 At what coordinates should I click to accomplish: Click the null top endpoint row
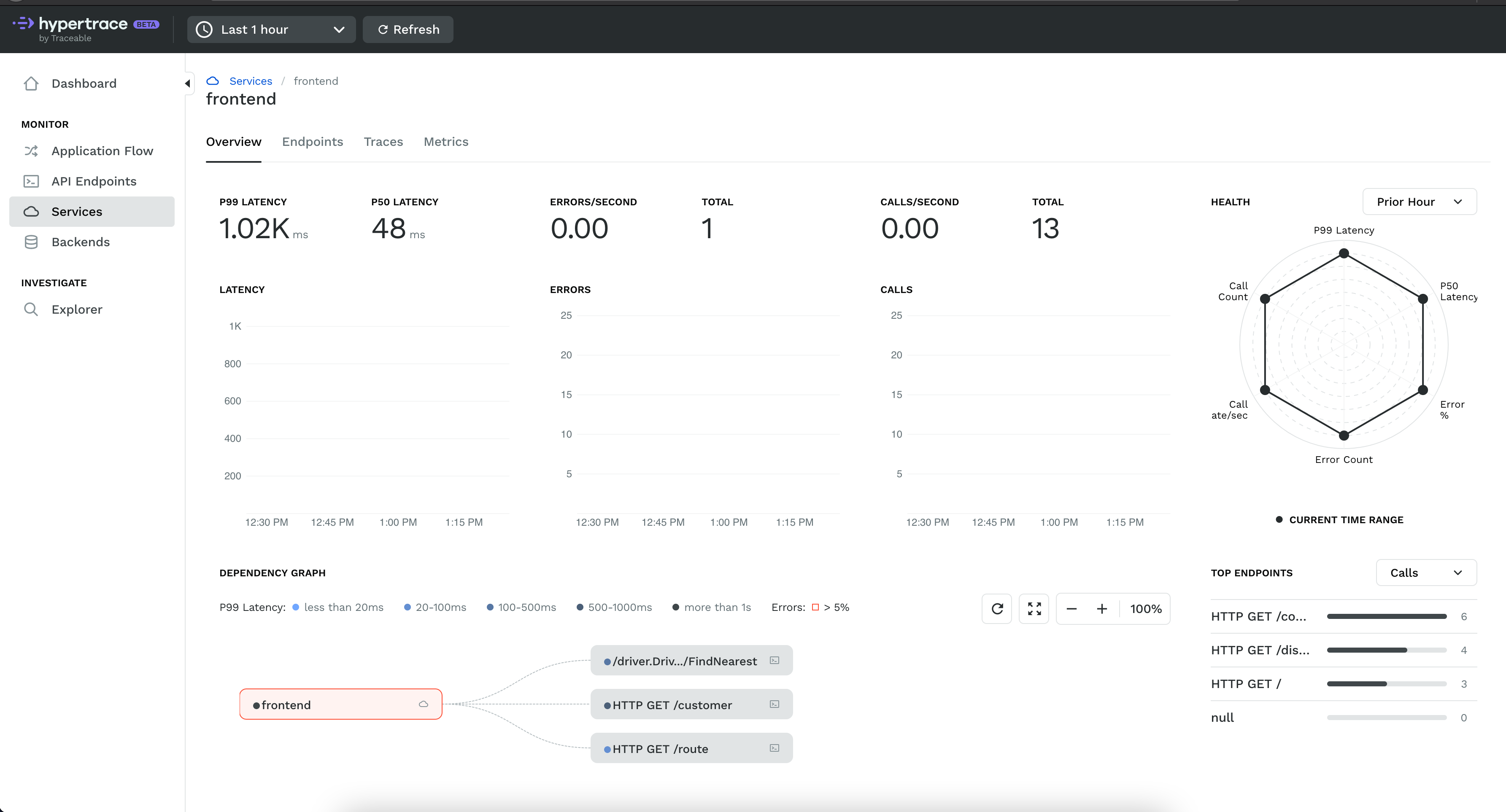tap(1344, 718)
